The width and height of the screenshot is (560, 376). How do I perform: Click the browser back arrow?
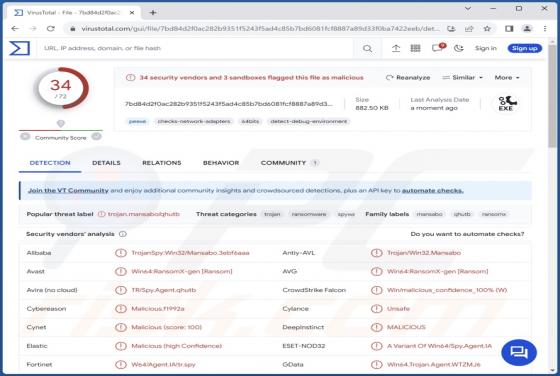15,29
